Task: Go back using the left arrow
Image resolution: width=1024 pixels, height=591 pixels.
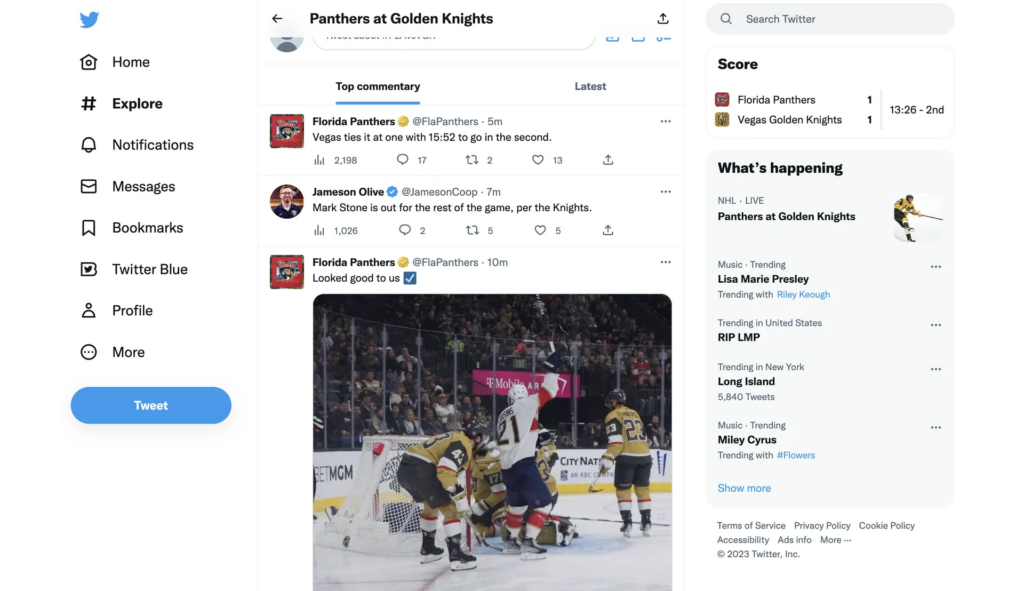Action: click(x=277, y=19)
